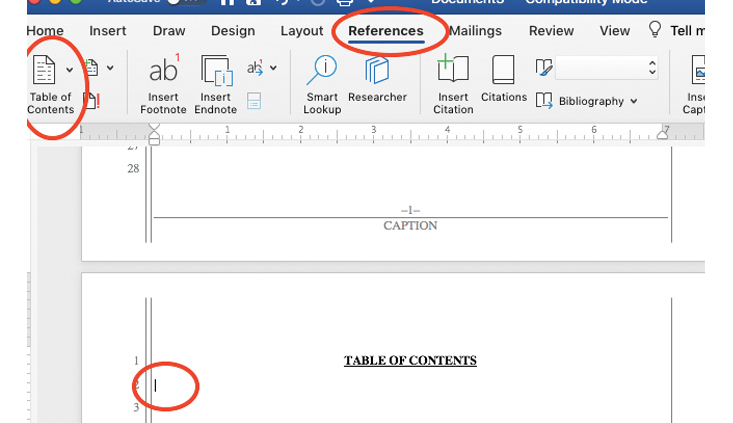733x423 pixels.
Task: Click the Insert Footnote icon
Action: click(162, 71)
